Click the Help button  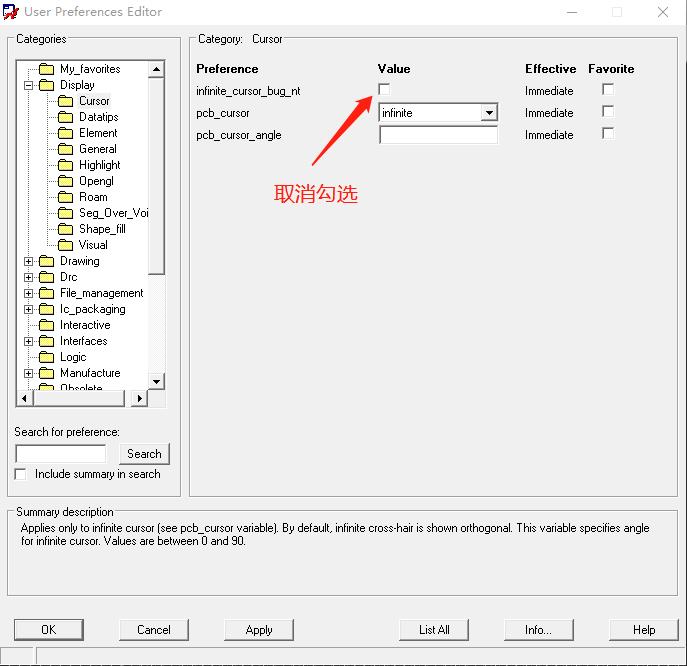(644, 630)
